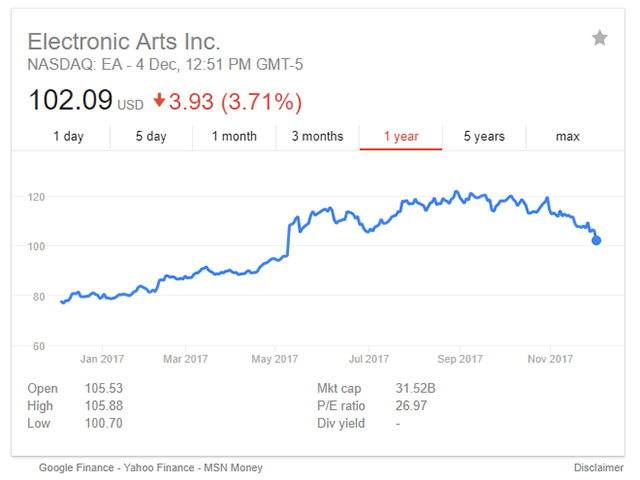The height and width of the screenshot is (480, 640).
Task: Click the red down-arrow price indicator
Action: [x=161, y=102]
